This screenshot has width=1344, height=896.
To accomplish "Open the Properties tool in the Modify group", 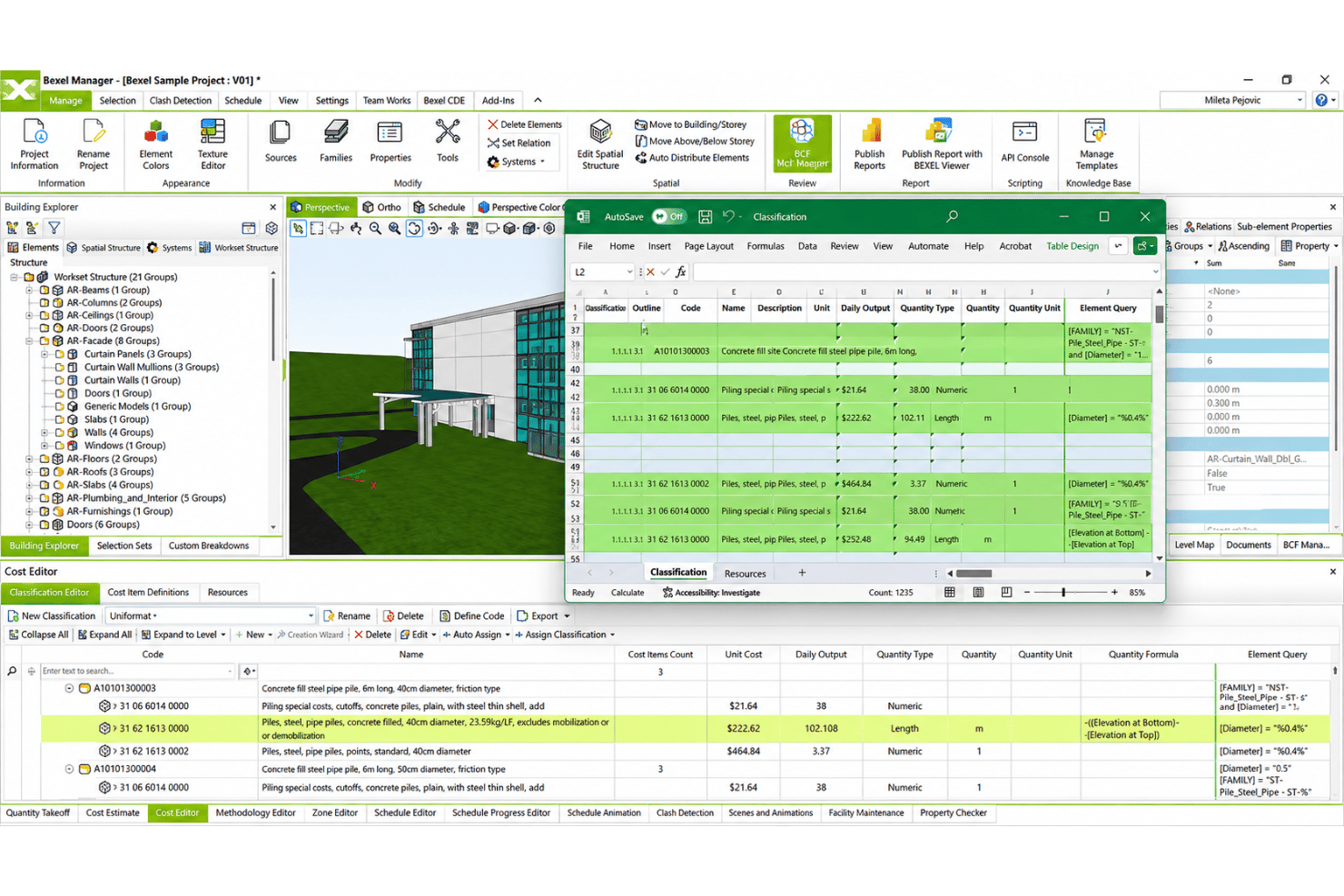I will pos(390,141).
